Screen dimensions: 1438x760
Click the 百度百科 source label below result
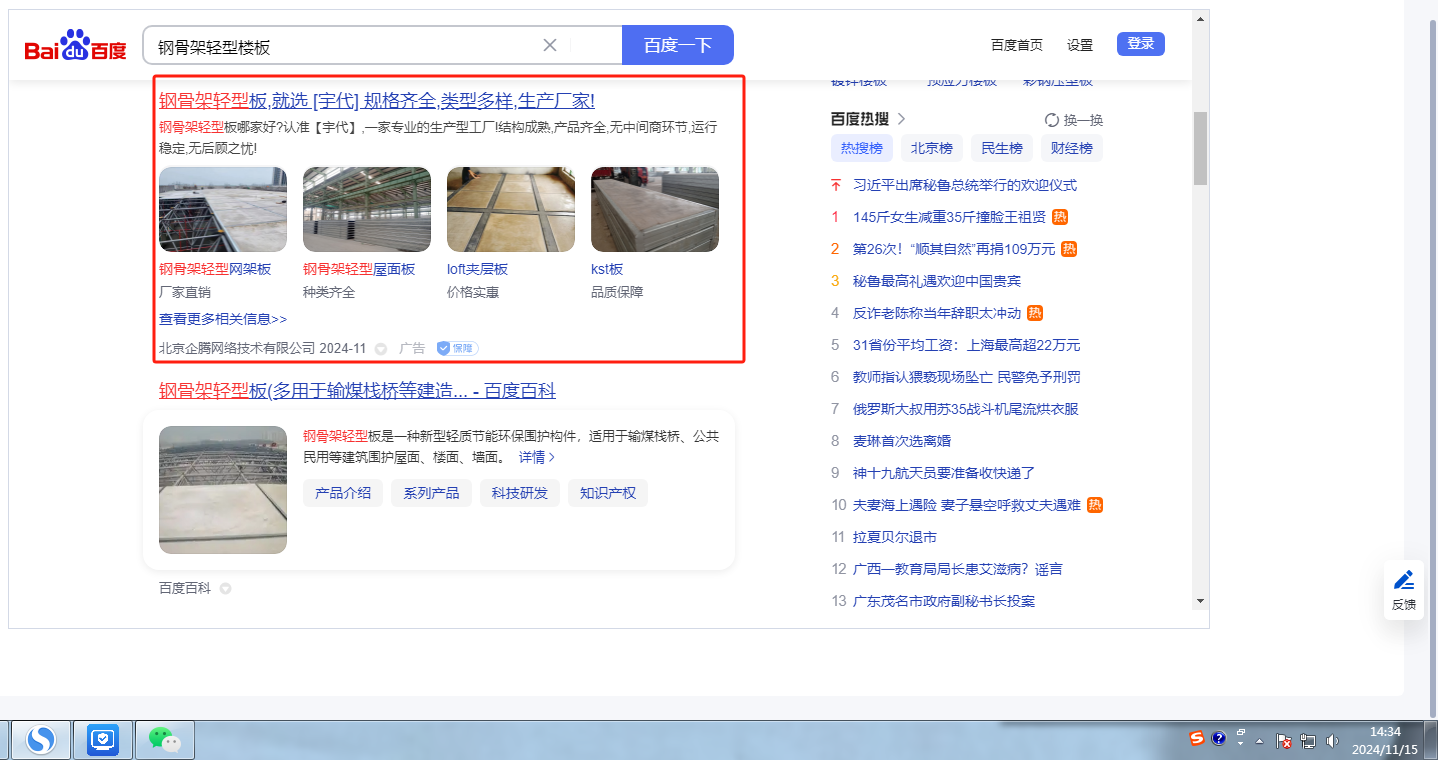click(x=185, y=589)
